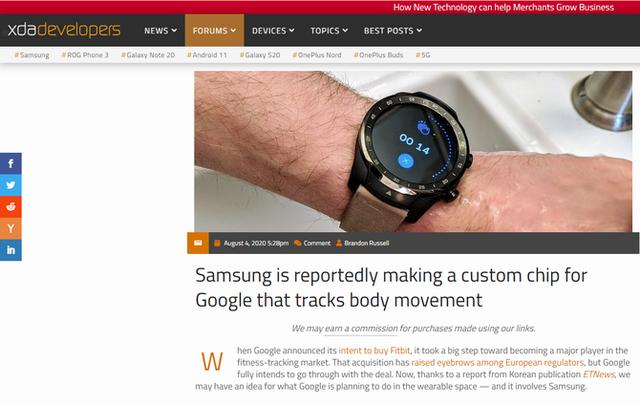Expand the Topics dropdown menu

point(329,31)
